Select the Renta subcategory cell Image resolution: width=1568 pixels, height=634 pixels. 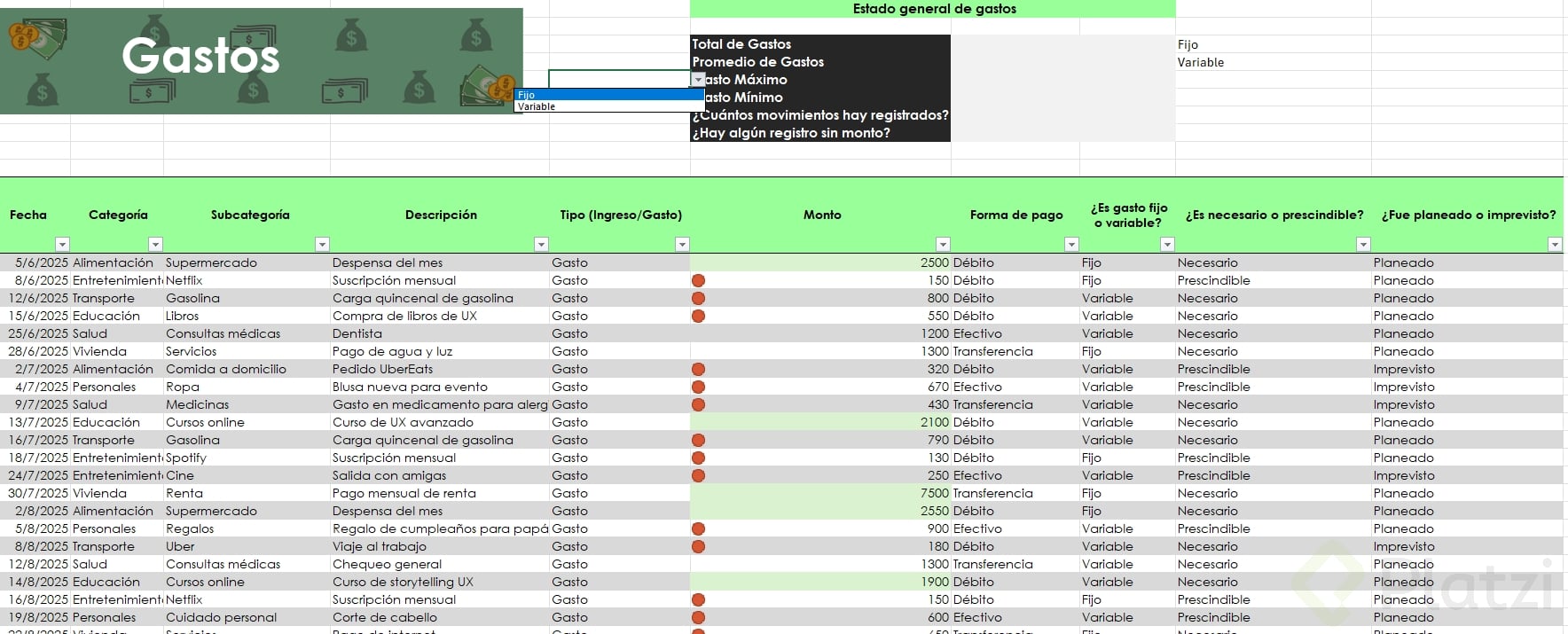click(x=247, y=493)
